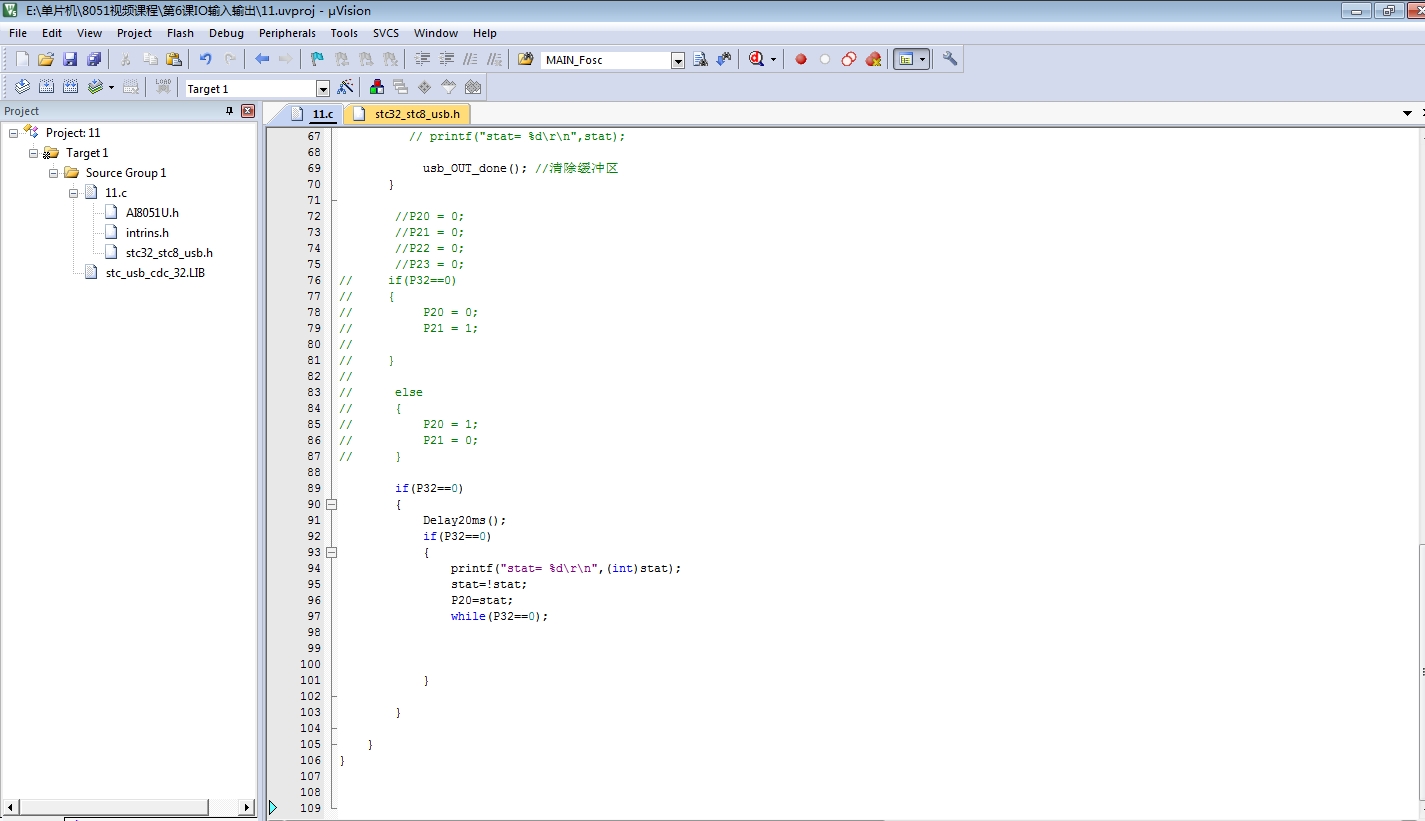The width and height of the screenshot is (1425, 821).
Task: Click the Translate current file icon
Action: (22, 87)
